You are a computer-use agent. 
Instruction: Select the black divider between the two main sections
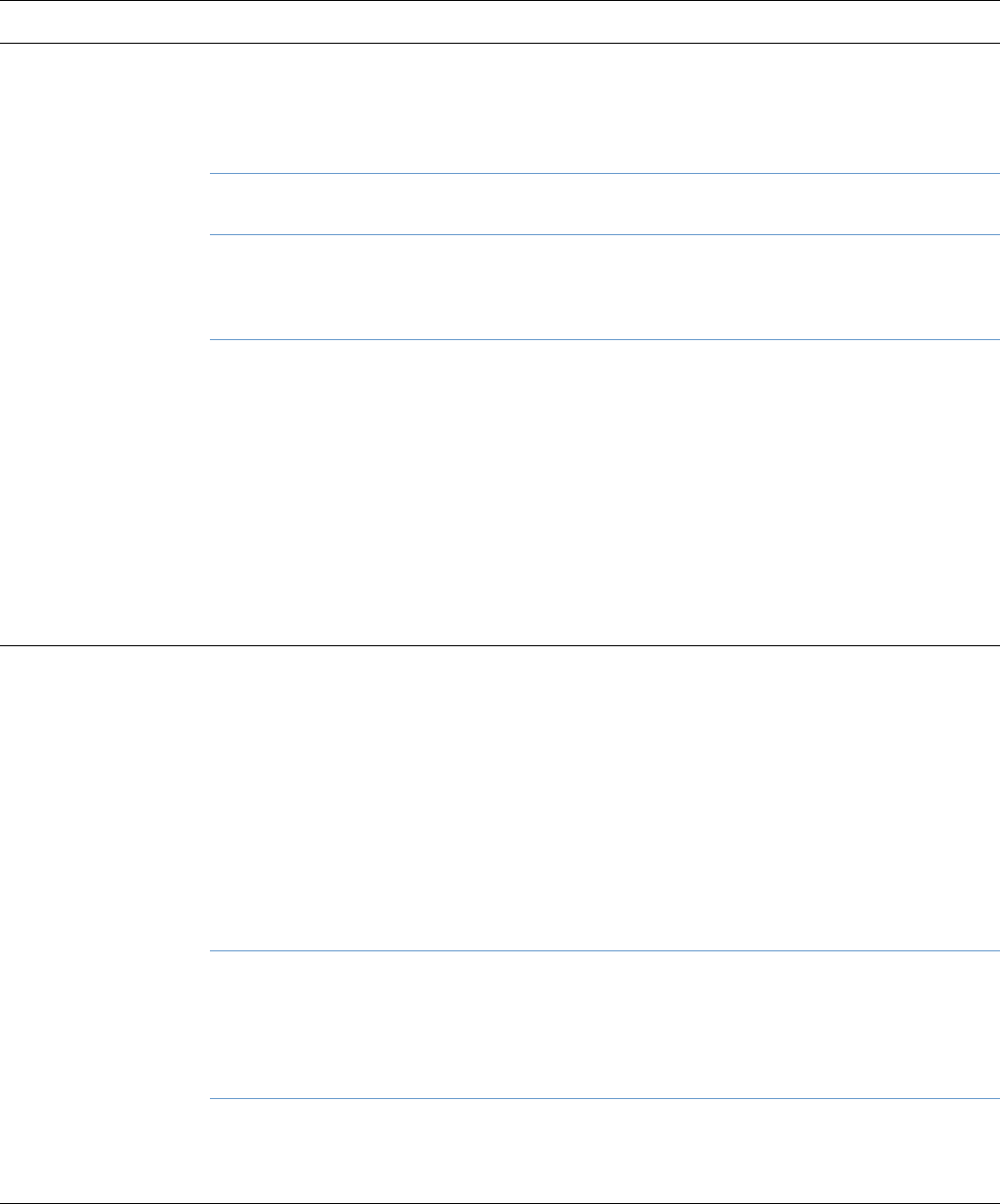(500, 646)
